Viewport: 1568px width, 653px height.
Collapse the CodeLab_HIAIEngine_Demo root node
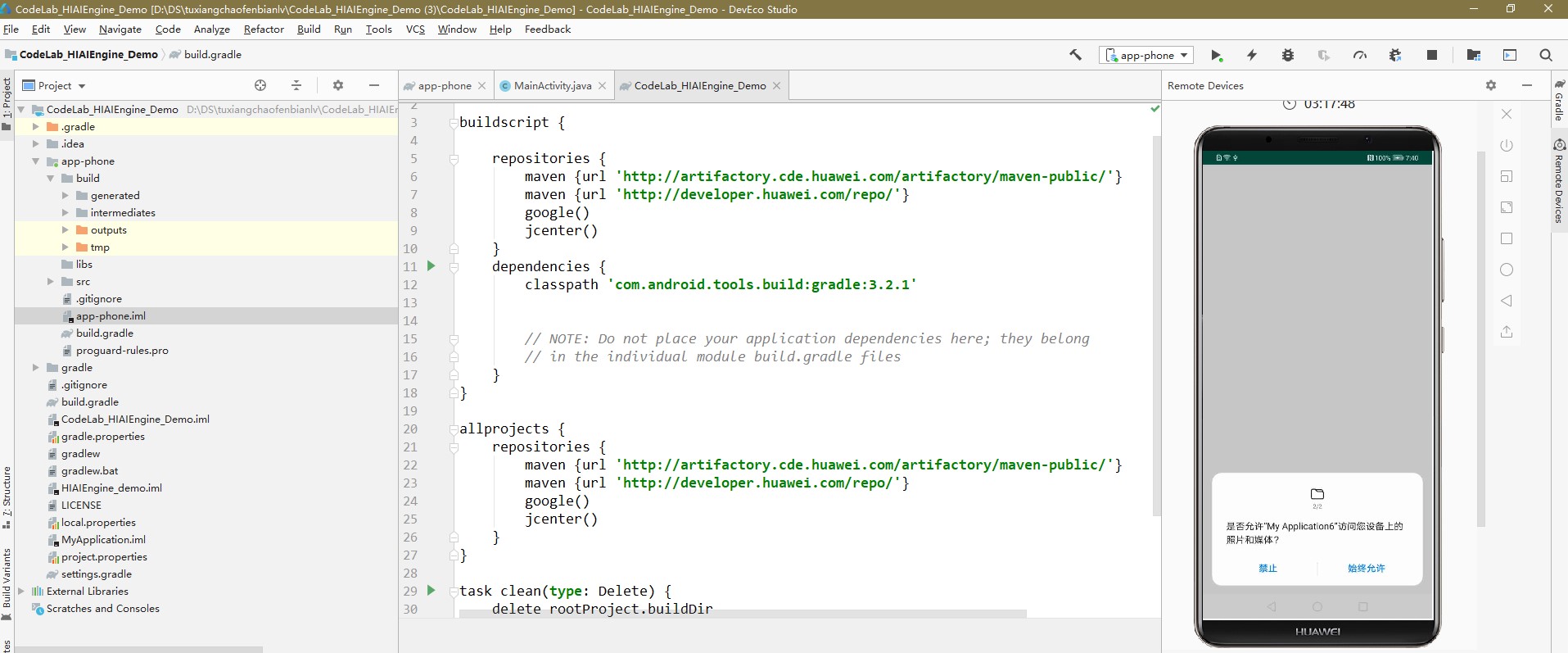point(21,109)
